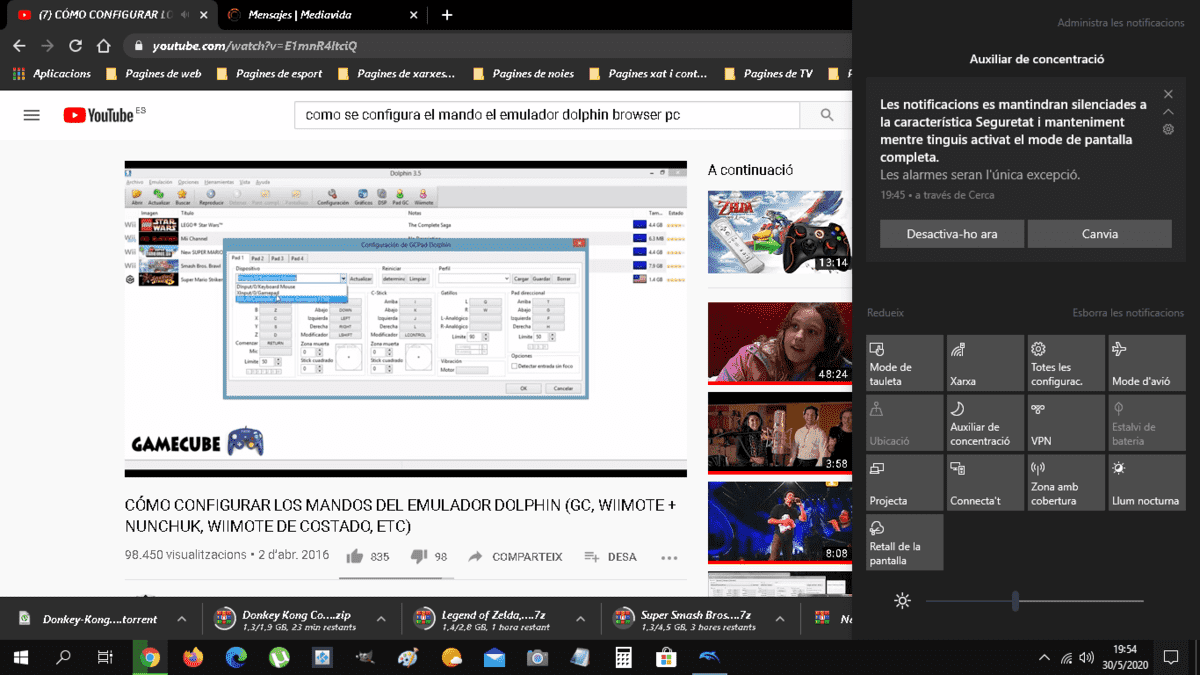This screenshot has height=675, width=1200.
Task: Toggle Auxiliar de concentració quick action
Action: click(985, 423)
